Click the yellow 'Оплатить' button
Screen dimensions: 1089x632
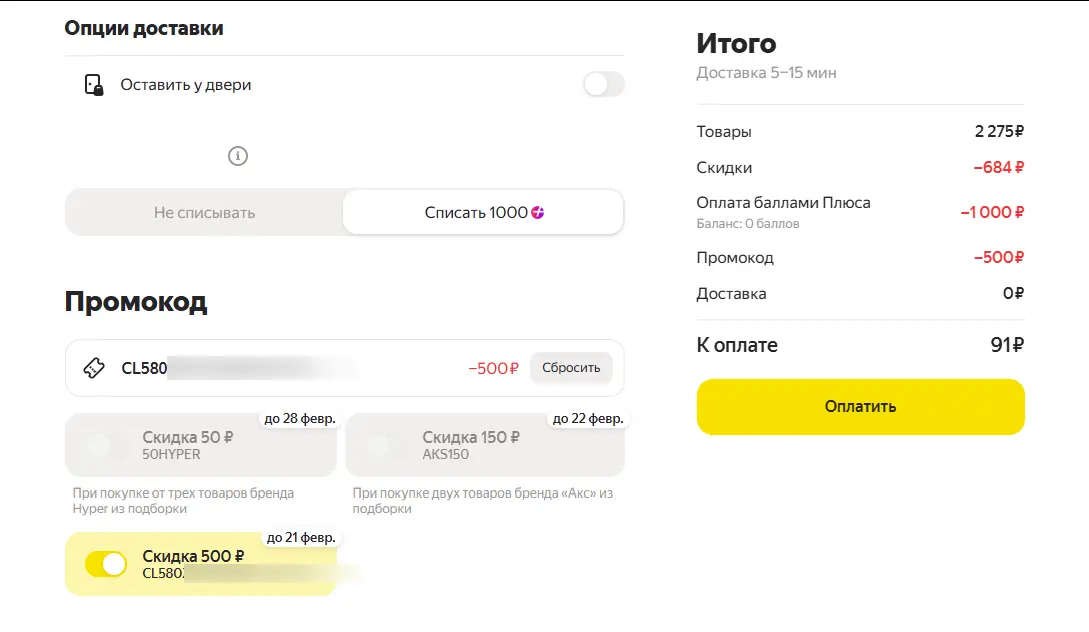tap(861, 407)
